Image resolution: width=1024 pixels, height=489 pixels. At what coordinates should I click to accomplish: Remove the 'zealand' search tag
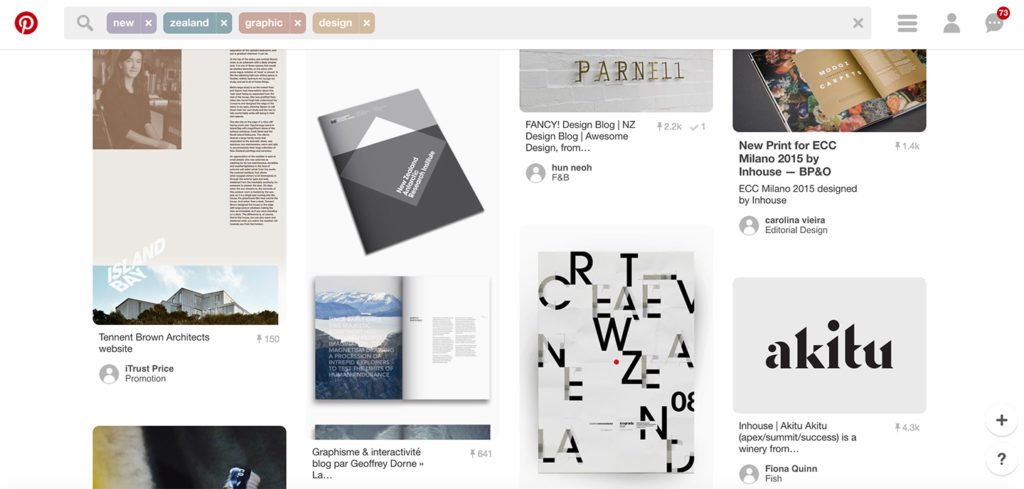pyautogui.click(x=224, y=23)
